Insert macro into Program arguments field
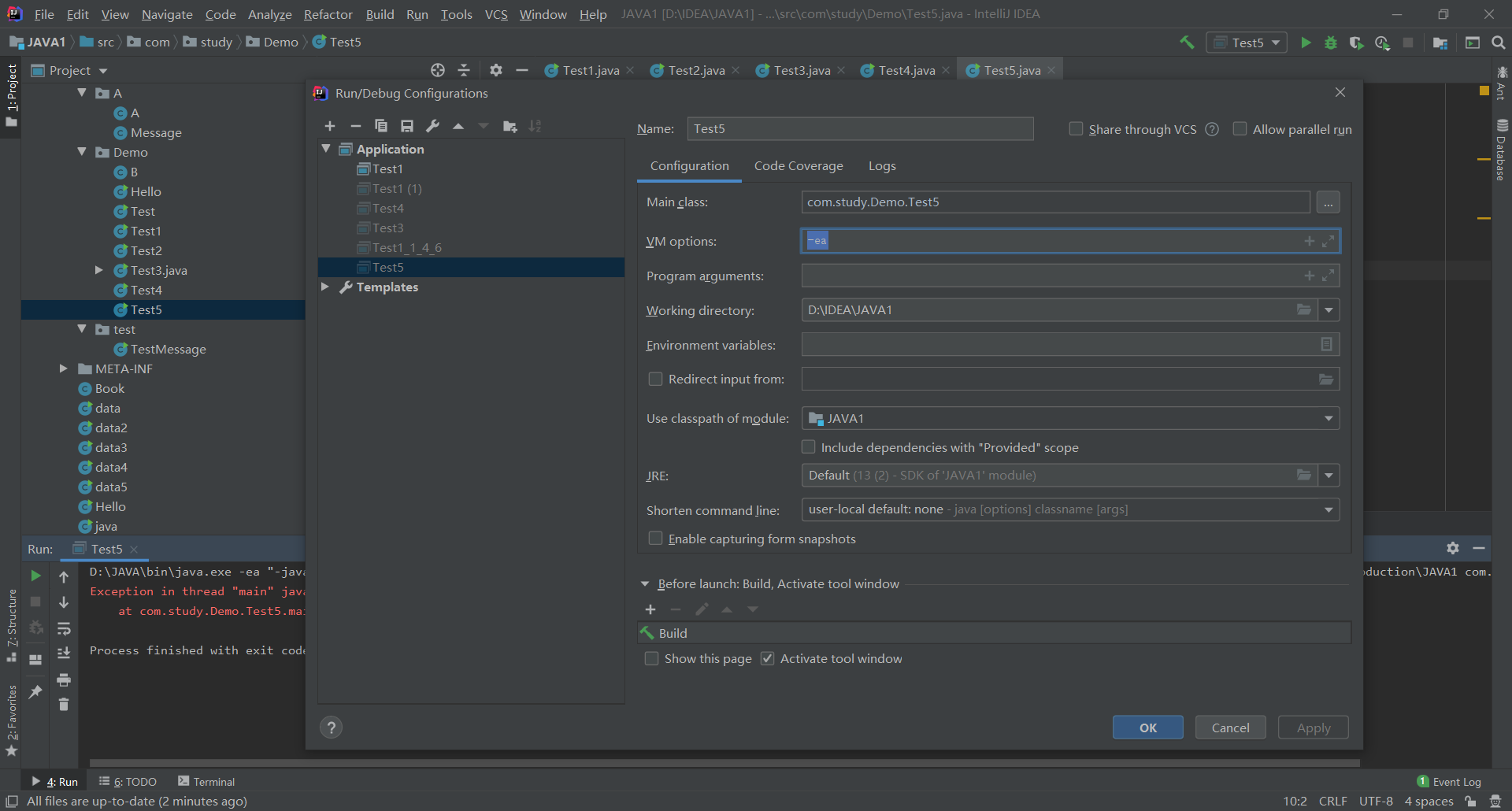 (1309, 276)
